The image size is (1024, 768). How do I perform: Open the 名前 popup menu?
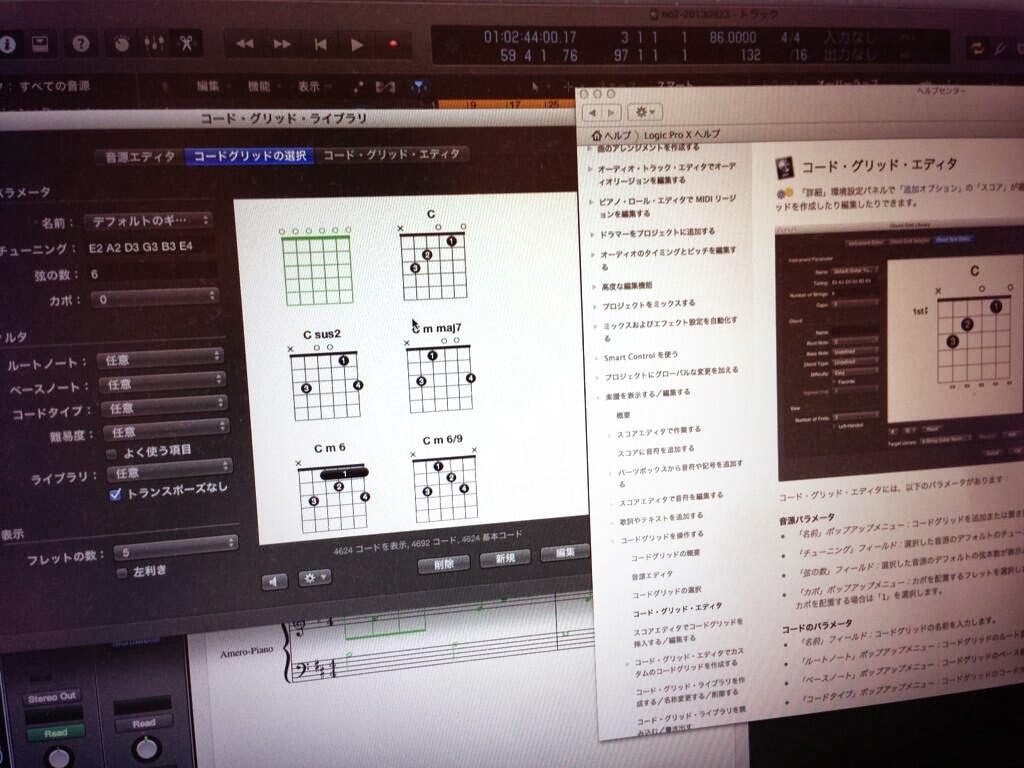(x=148, y=220)
